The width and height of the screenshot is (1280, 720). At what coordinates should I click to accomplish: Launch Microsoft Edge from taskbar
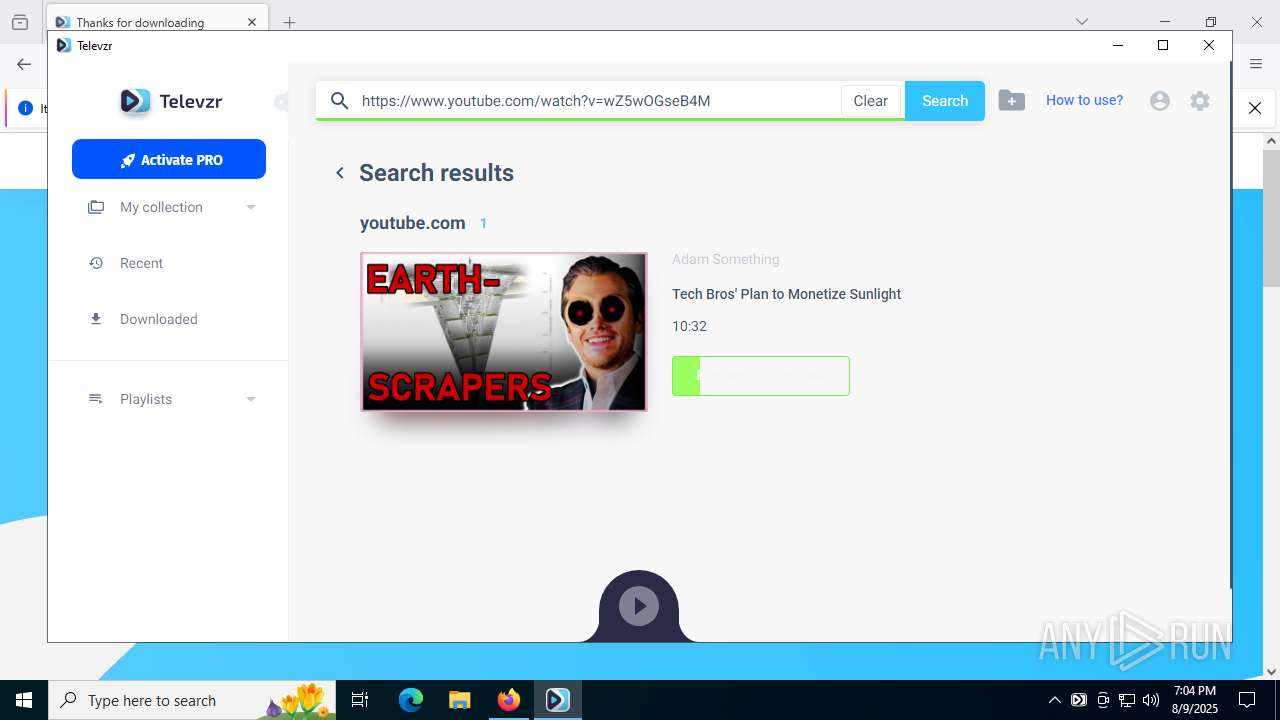tap(411, 700)
